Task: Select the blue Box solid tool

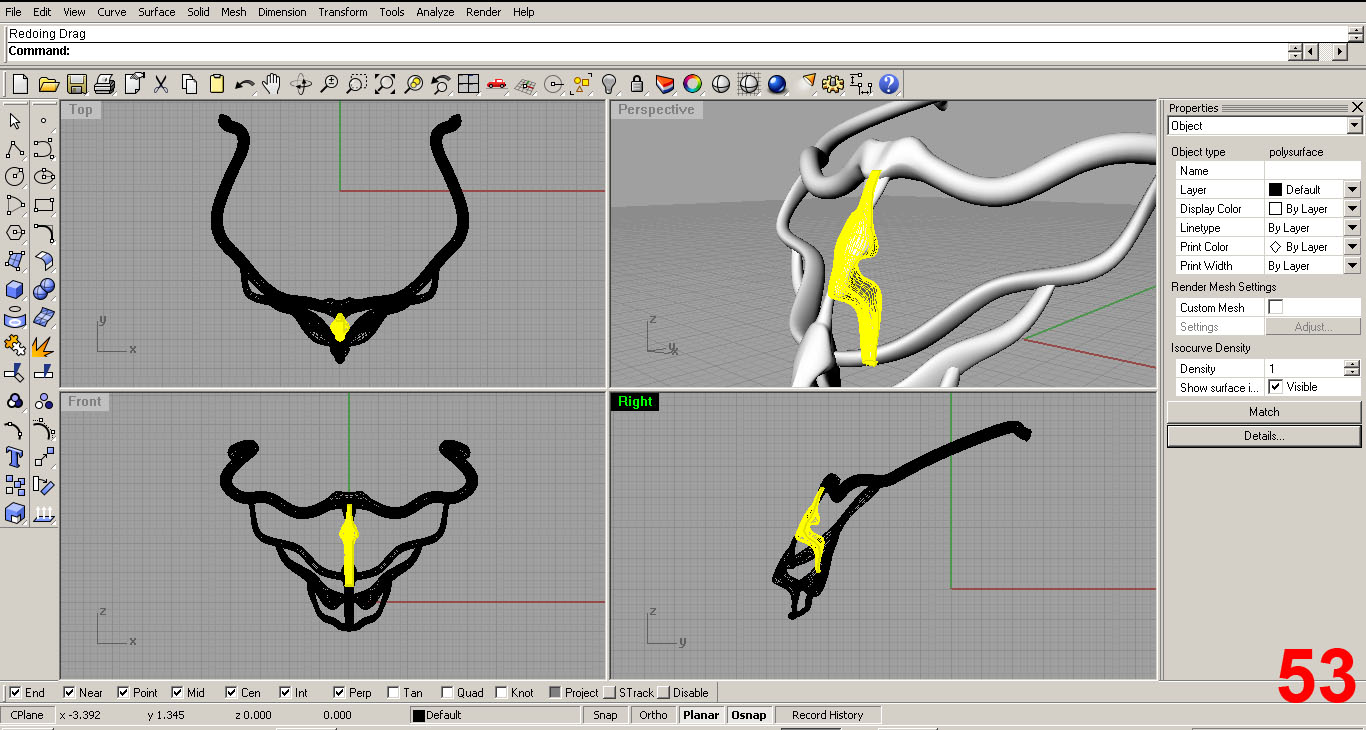Action: (15, 289)
